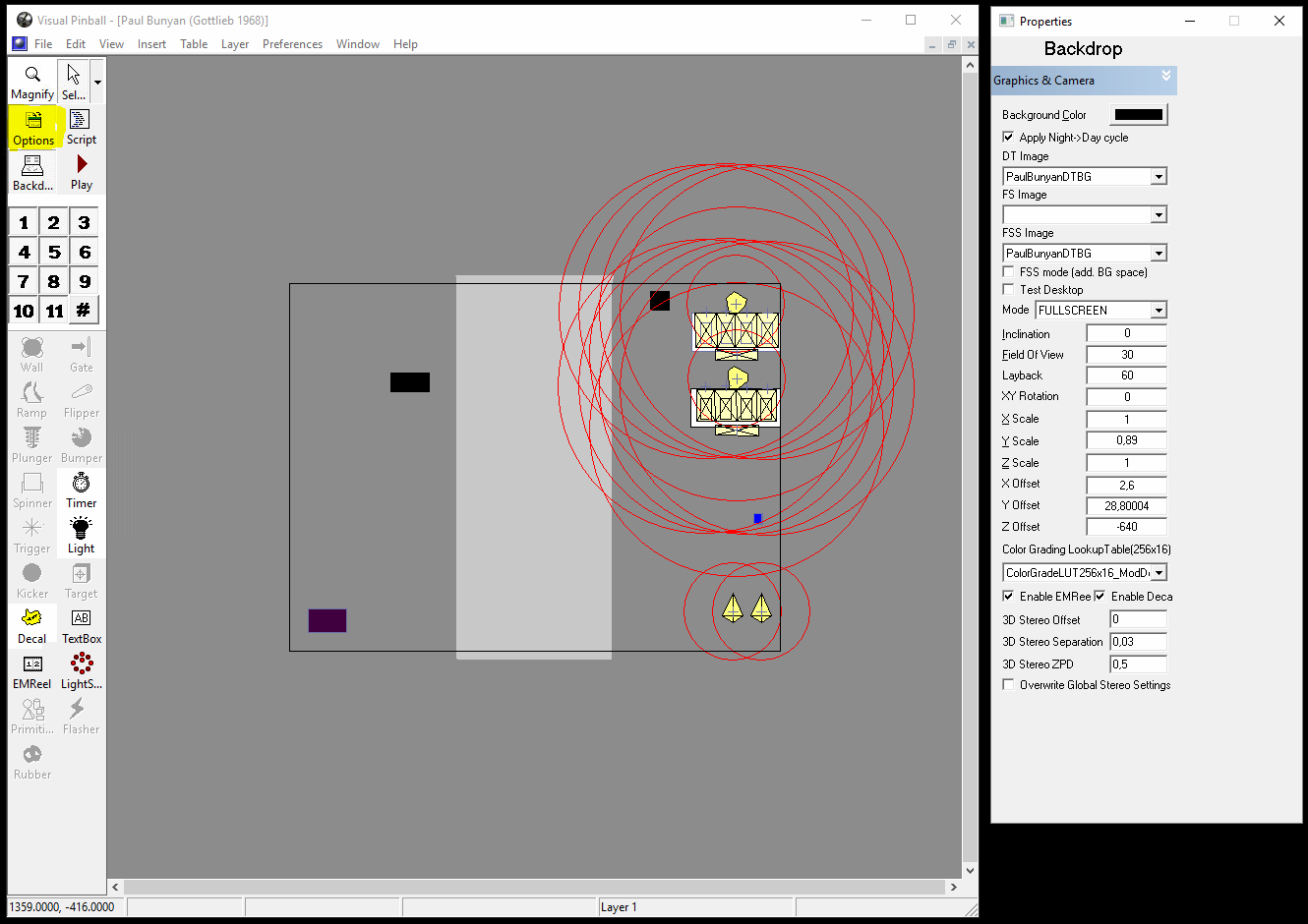Insert an EMReel object

click(32, 670)
